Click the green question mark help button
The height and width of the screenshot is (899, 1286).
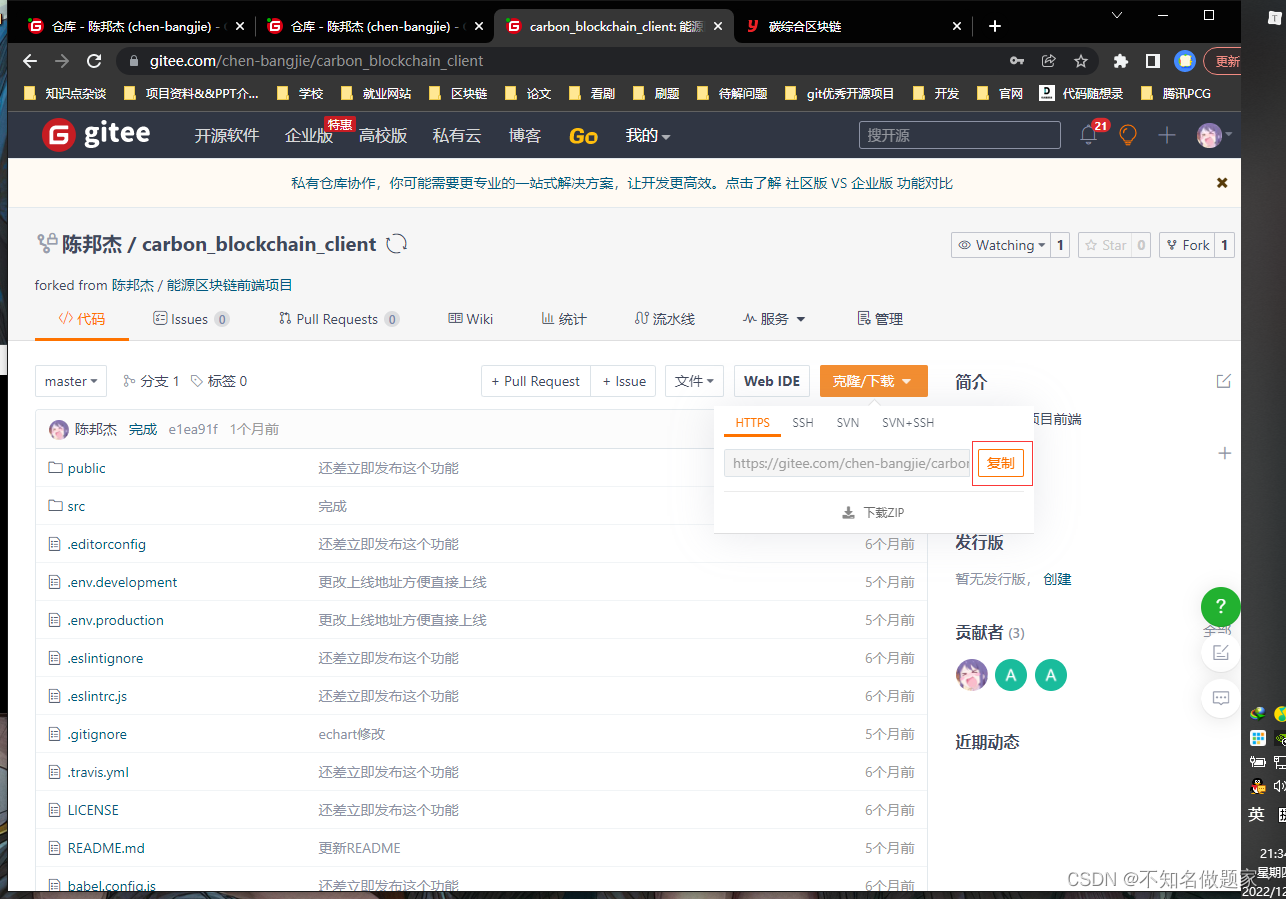1220,606
